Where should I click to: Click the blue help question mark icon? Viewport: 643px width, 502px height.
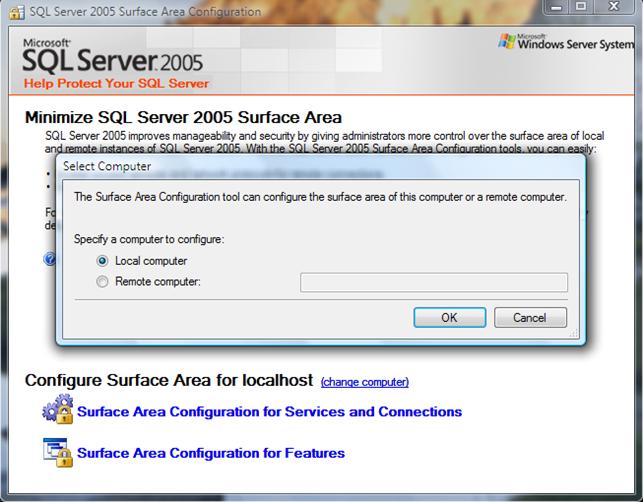point(48,259)
